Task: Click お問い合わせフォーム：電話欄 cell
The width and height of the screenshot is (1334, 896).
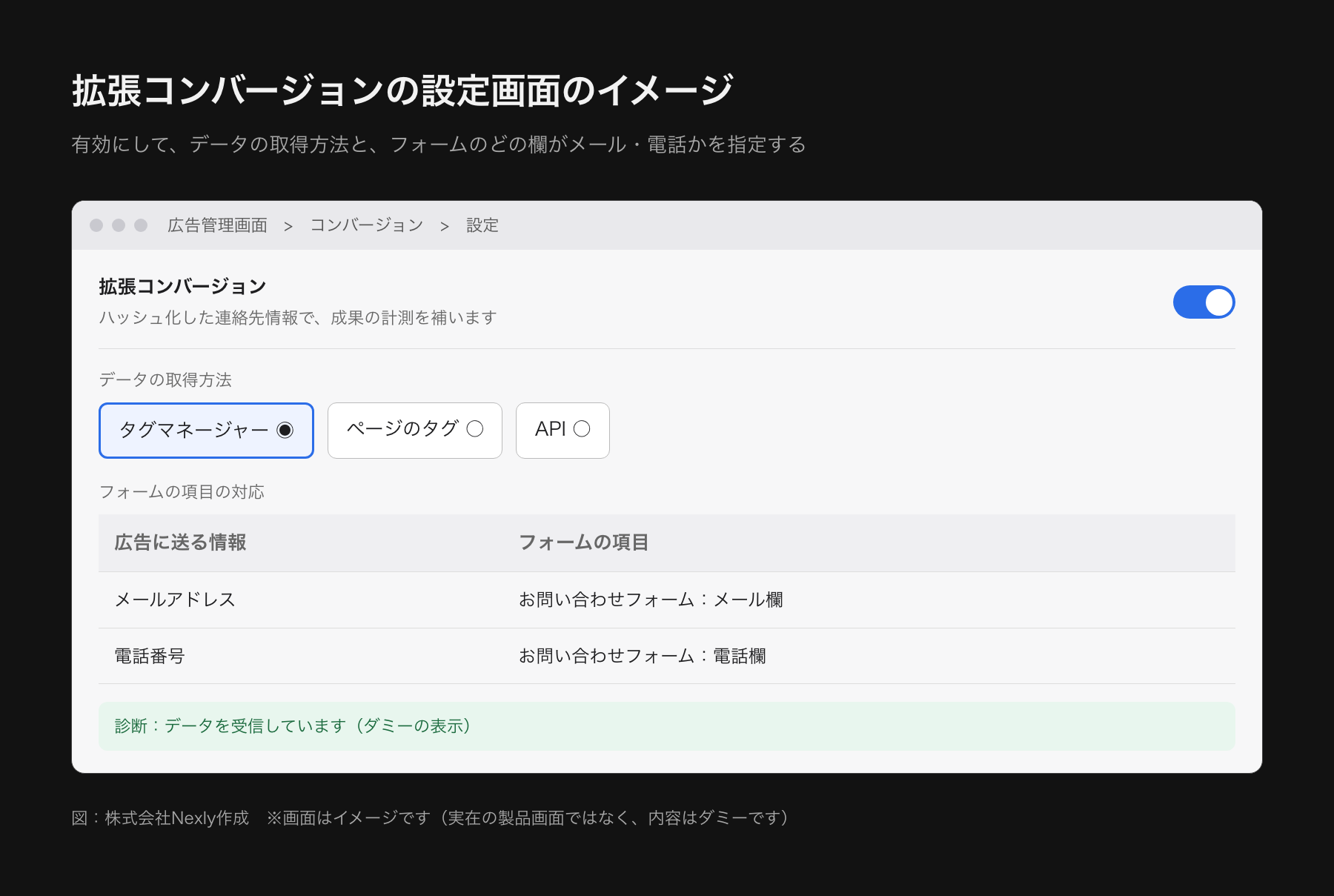Action: tap(642, 656)
